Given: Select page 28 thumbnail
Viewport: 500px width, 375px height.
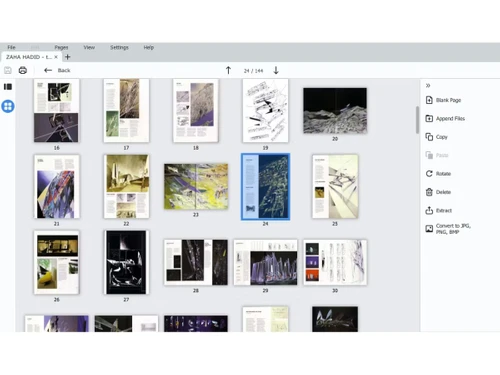Looking at the screenshot, I should pyautogui.click(x=196, y=262).
